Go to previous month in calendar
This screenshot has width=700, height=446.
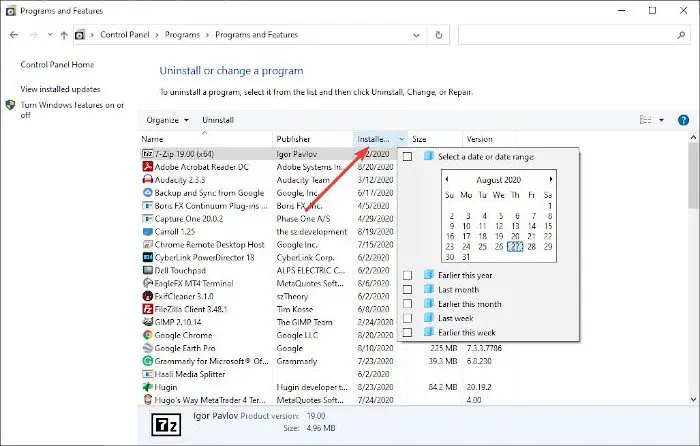pos(447,179)
